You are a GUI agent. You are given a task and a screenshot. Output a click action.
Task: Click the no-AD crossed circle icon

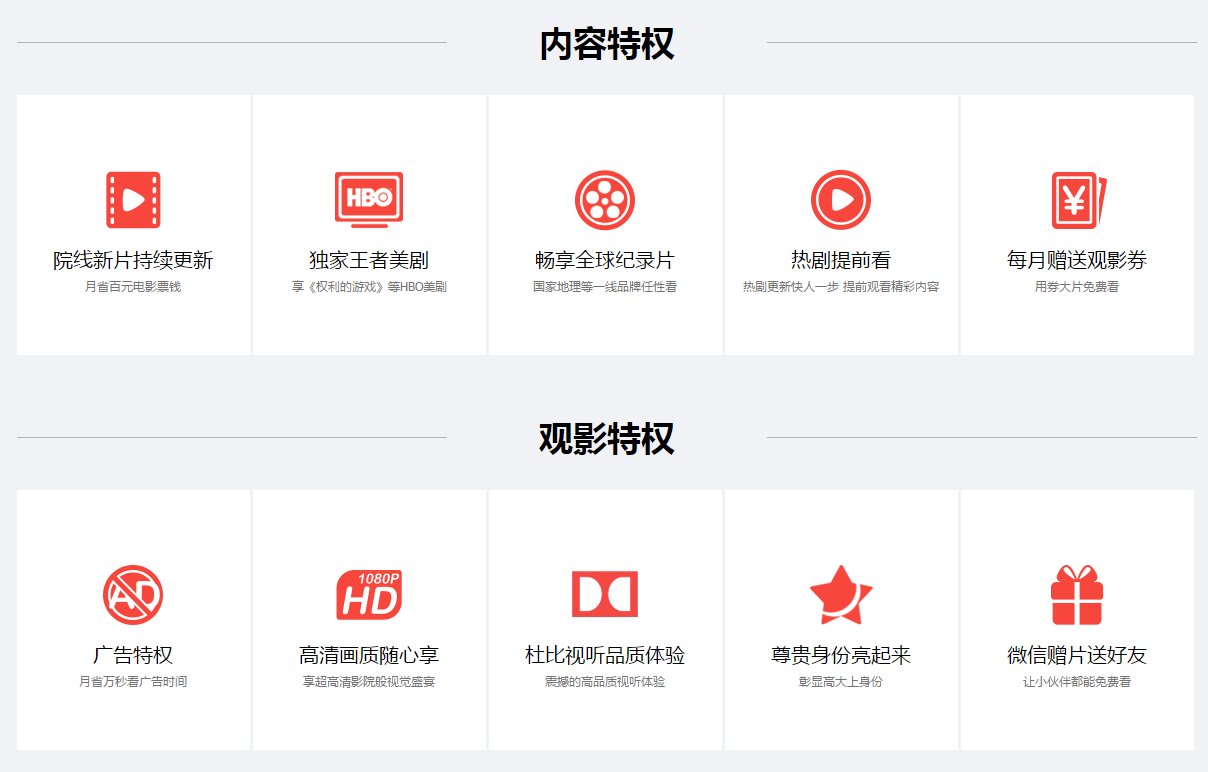(133, 595)
